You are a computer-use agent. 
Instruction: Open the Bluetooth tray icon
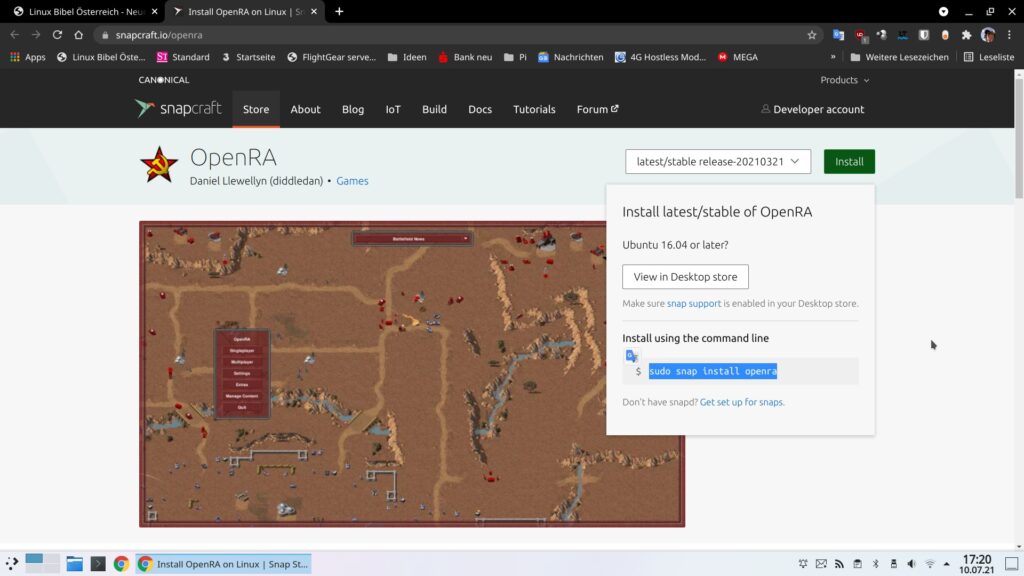coord(876,564)
